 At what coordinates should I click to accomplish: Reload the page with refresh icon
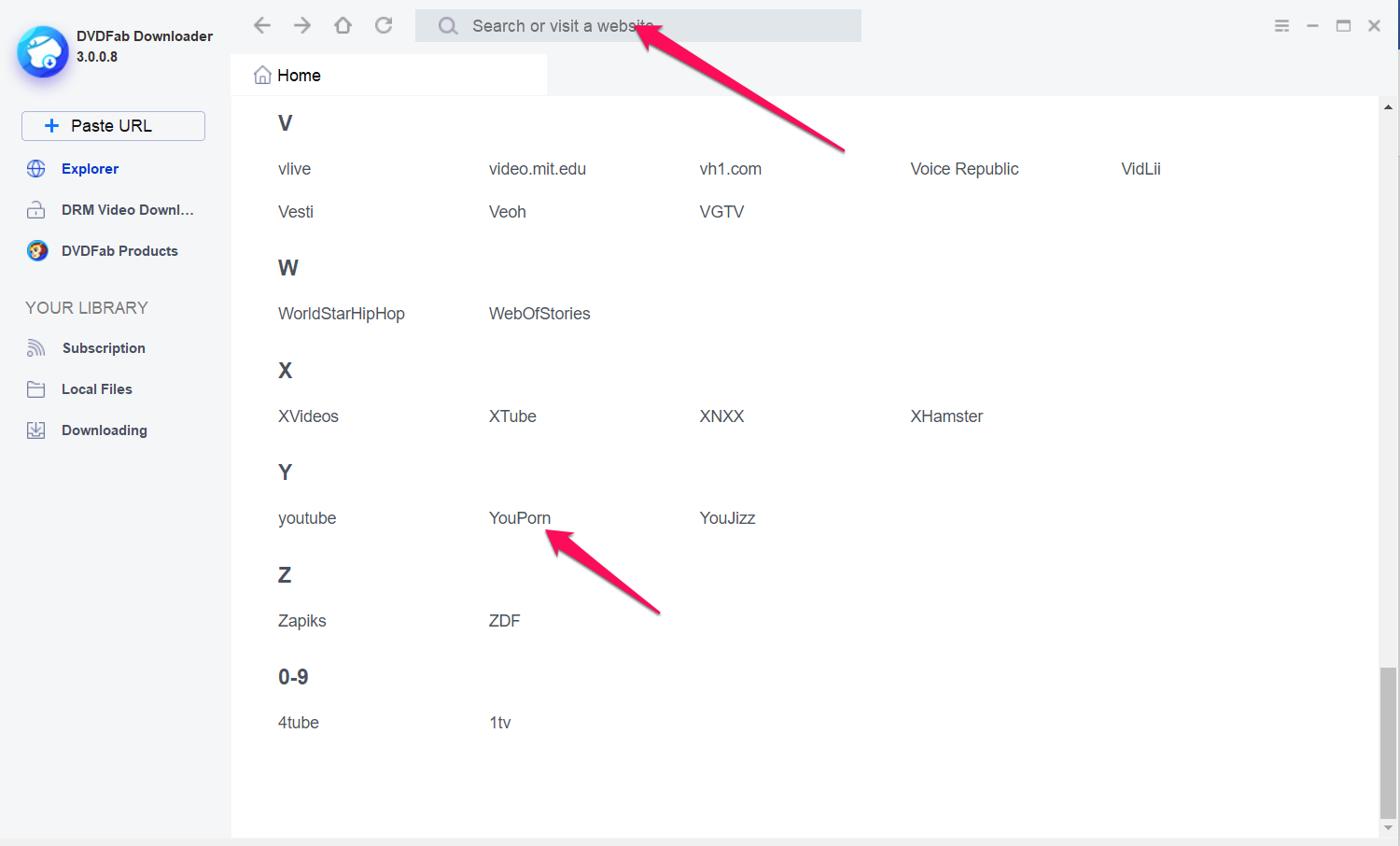384,25
